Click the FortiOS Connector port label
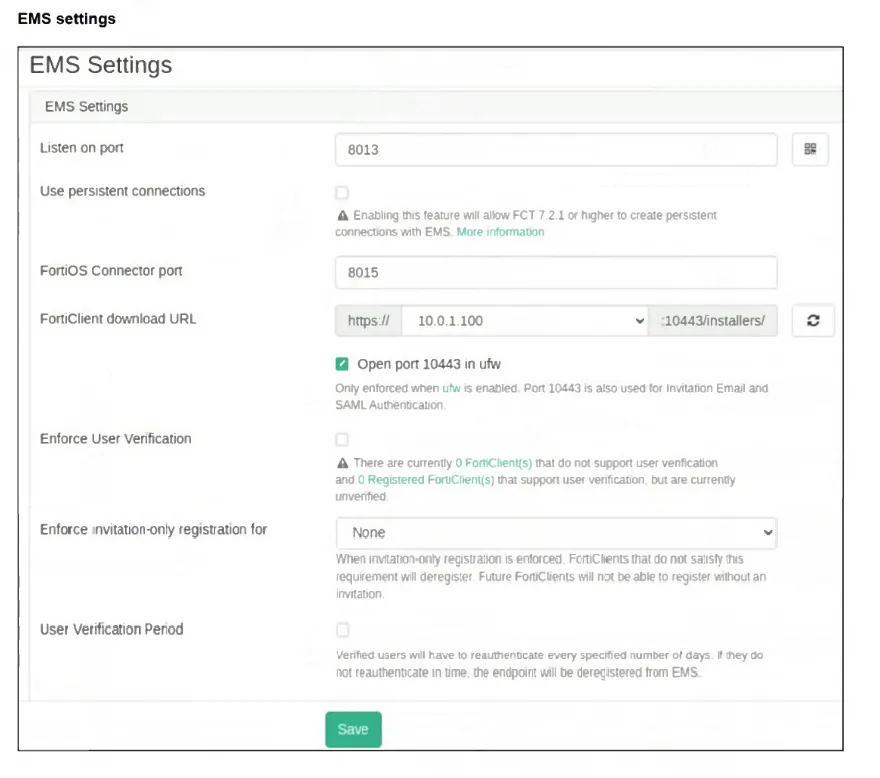This screenshot has height=778, width=880. (111, 271)
